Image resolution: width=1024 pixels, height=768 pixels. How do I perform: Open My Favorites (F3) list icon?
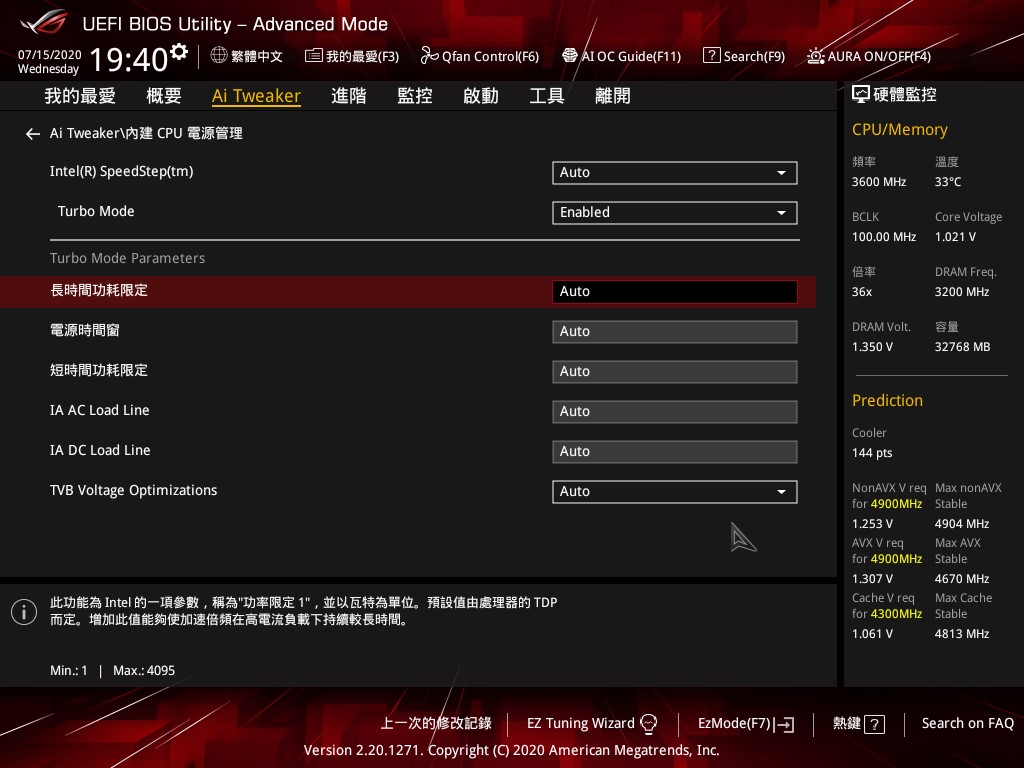[x=313, y=56]
